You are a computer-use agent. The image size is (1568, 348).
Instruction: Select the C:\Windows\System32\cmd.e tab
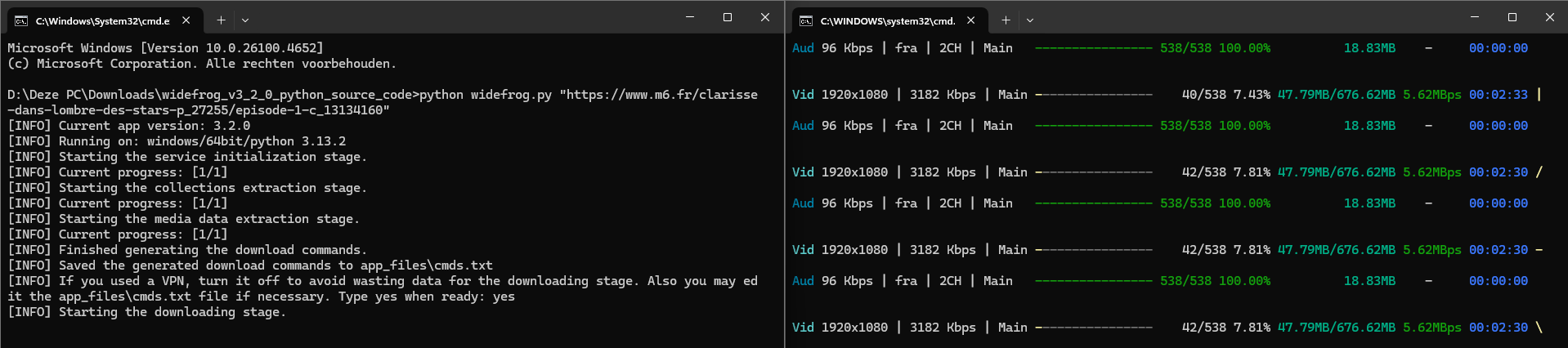coord(102,20)
